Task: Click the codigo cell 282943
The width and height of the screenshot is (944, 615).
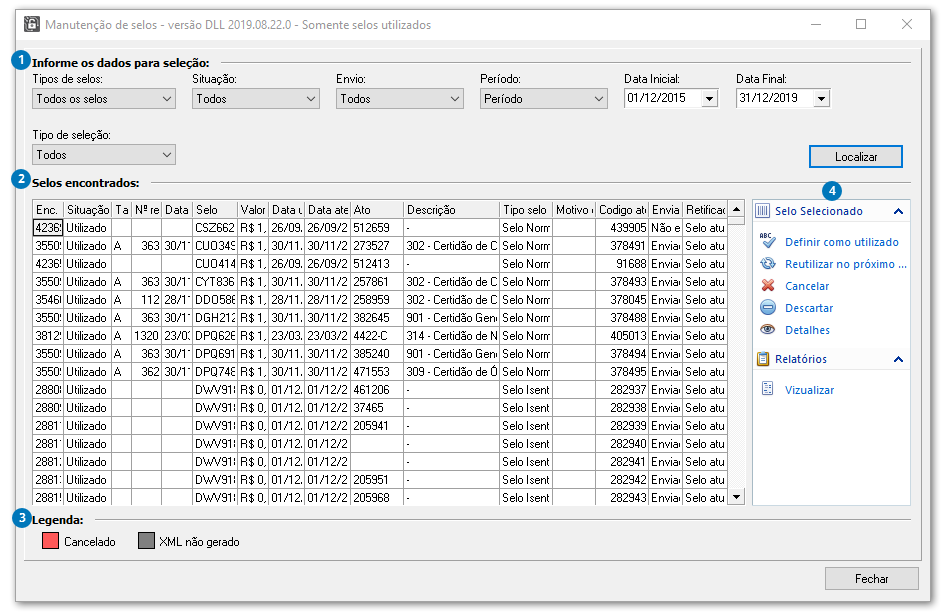Action: 622,498
